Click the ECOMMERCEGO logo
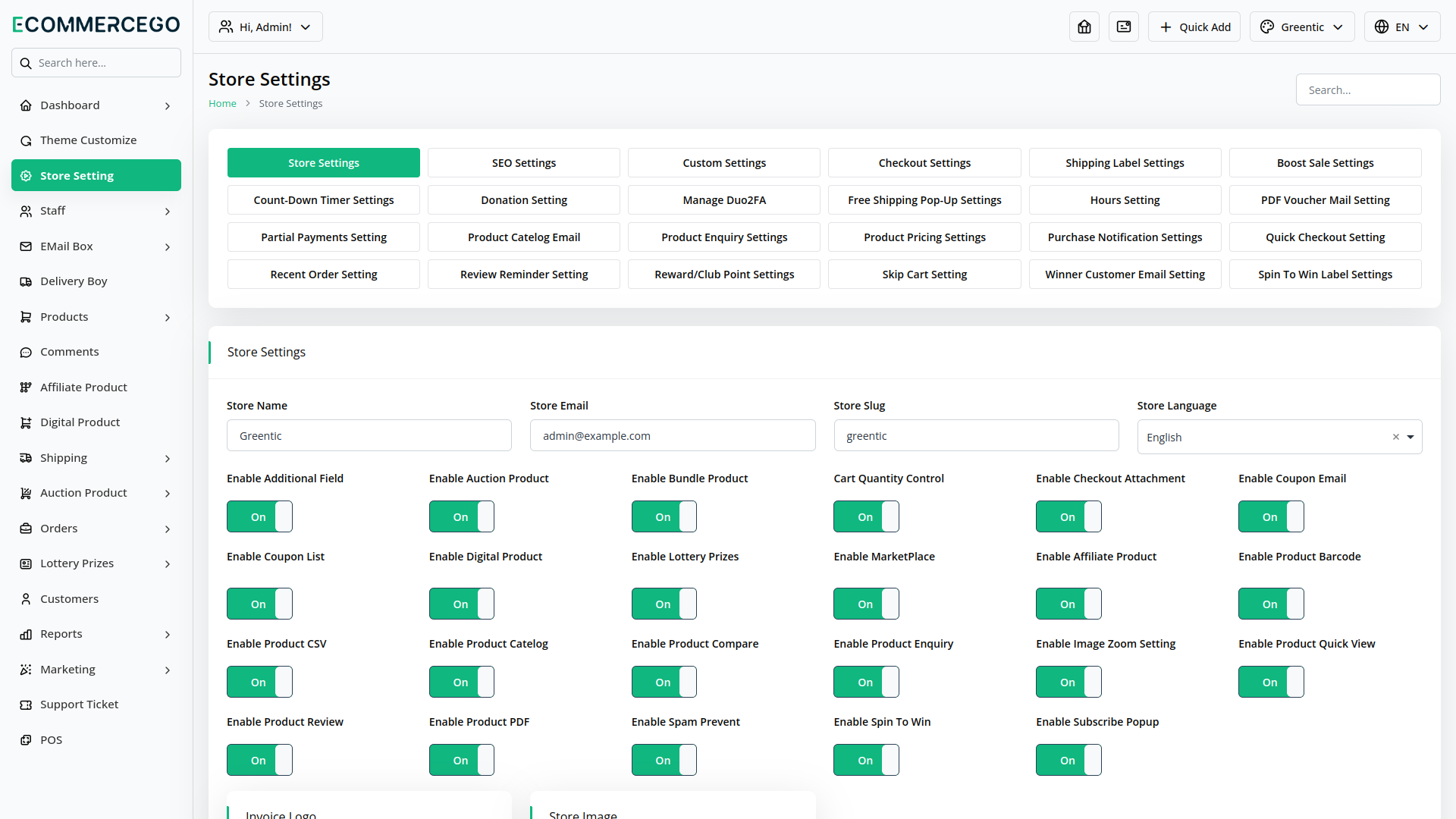The height and width of the screenshot is (819, 1456). pyautogui.click(x=96, y=24)
